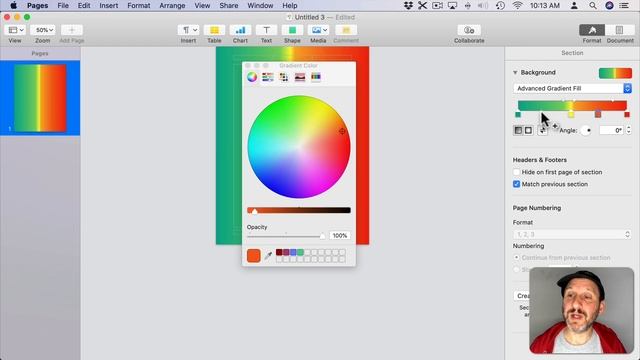The height and width of the screenshot is (360, 640).
Task: Click the Comment toolbar icon
Action: pos(346,30)
